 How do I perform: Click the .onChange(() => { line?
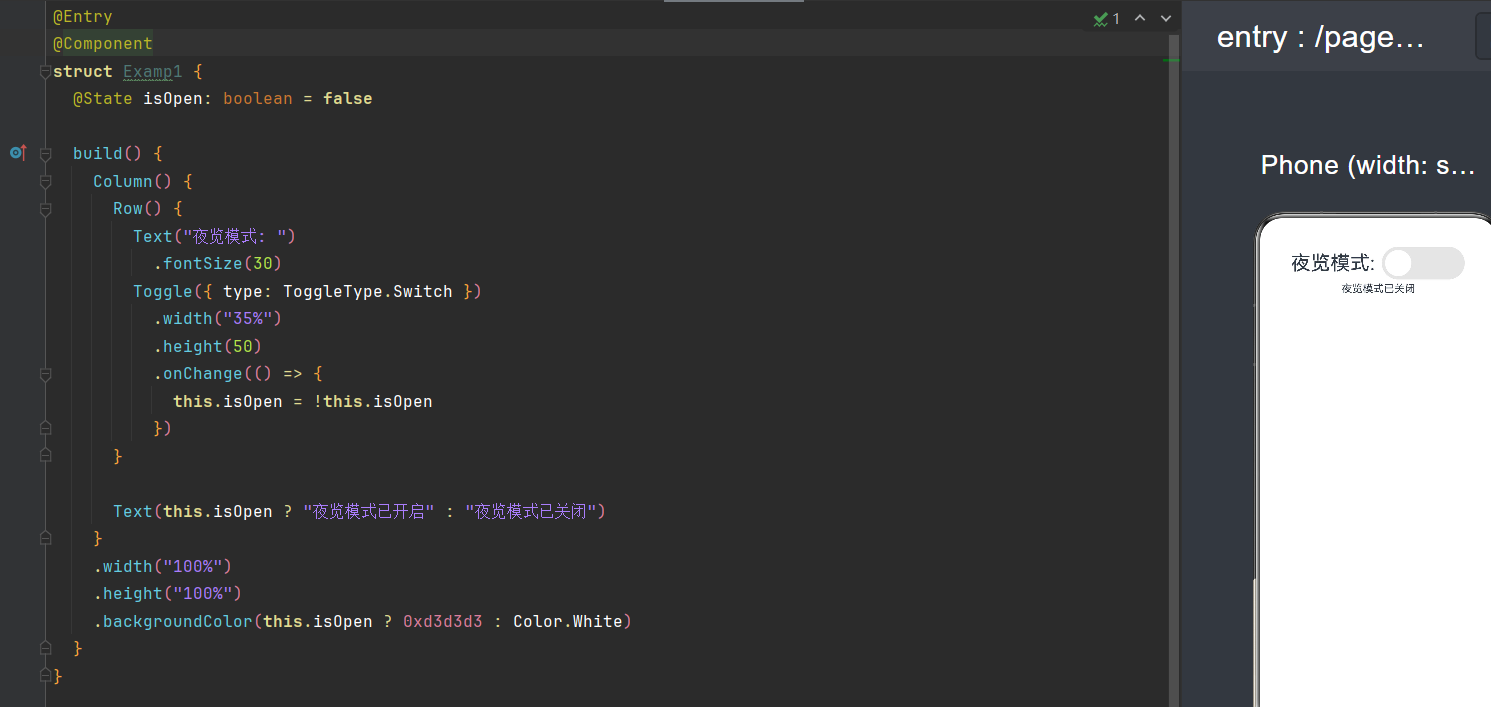pyautogui.click(x=237, y=374)
